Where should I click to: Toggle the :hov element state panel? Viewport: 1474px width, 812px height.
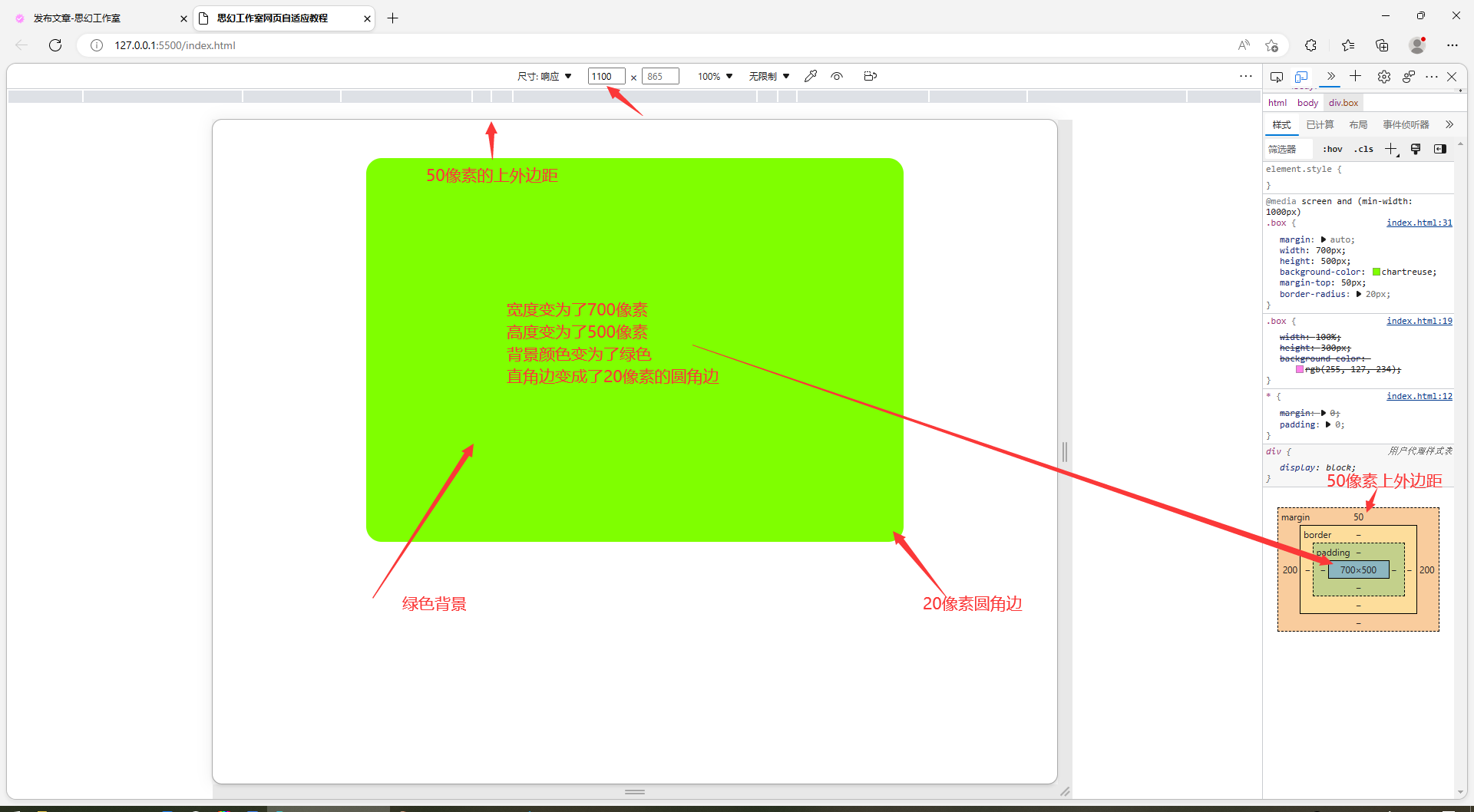click(x=1332, y=149)
